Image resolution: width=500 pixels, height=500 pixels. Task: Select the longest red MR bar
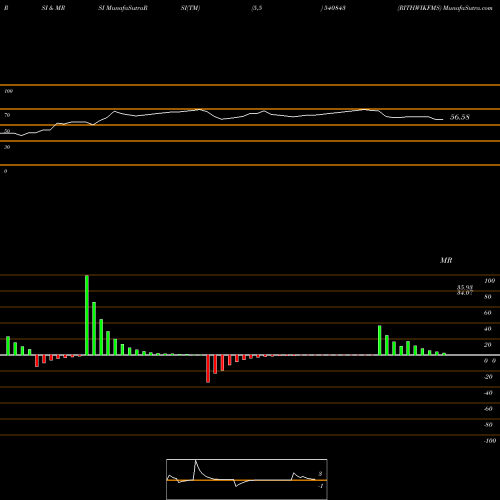coord(208,369)
